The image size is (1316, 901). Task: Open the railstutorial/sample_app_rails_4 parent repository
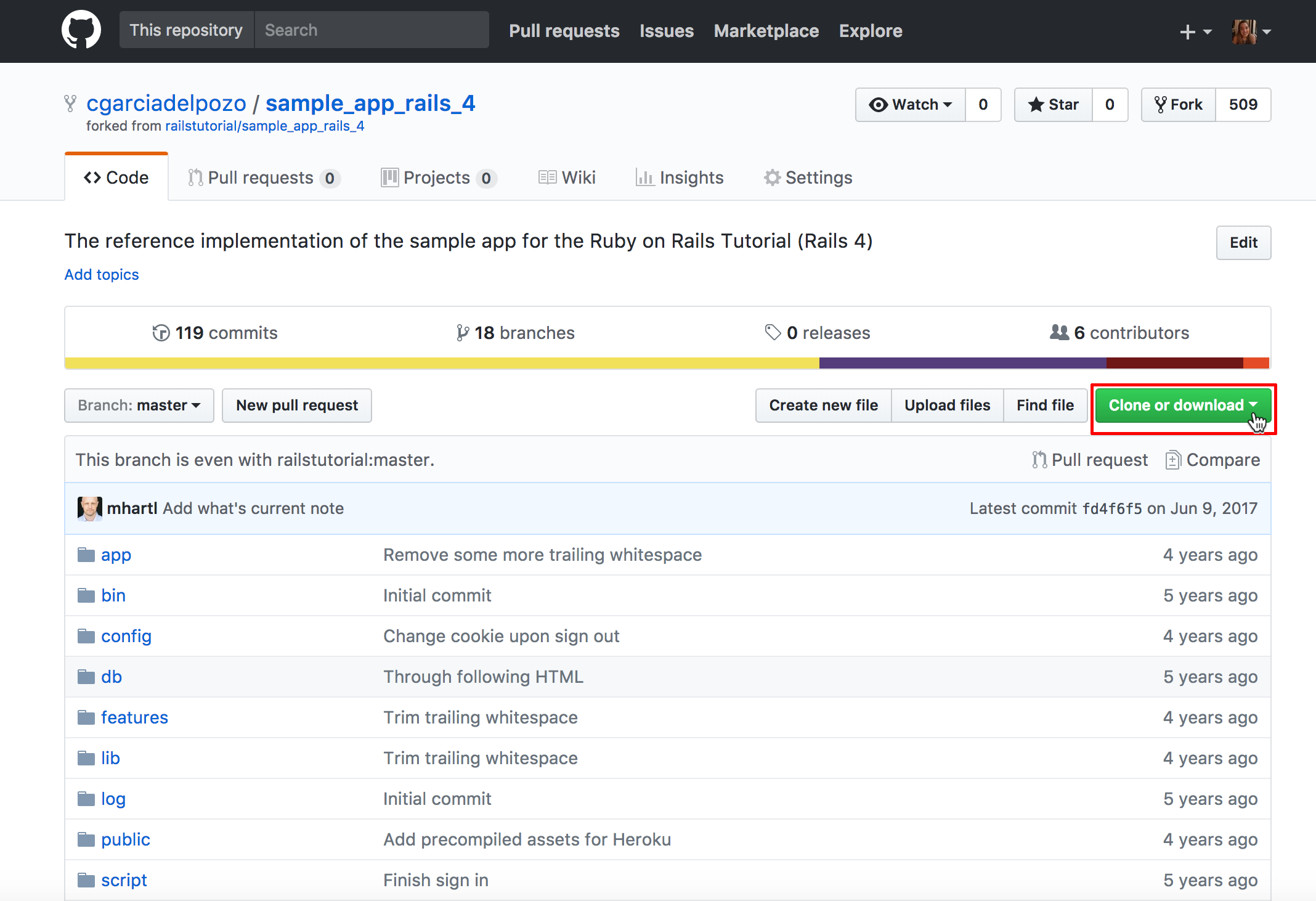[264, 126]
